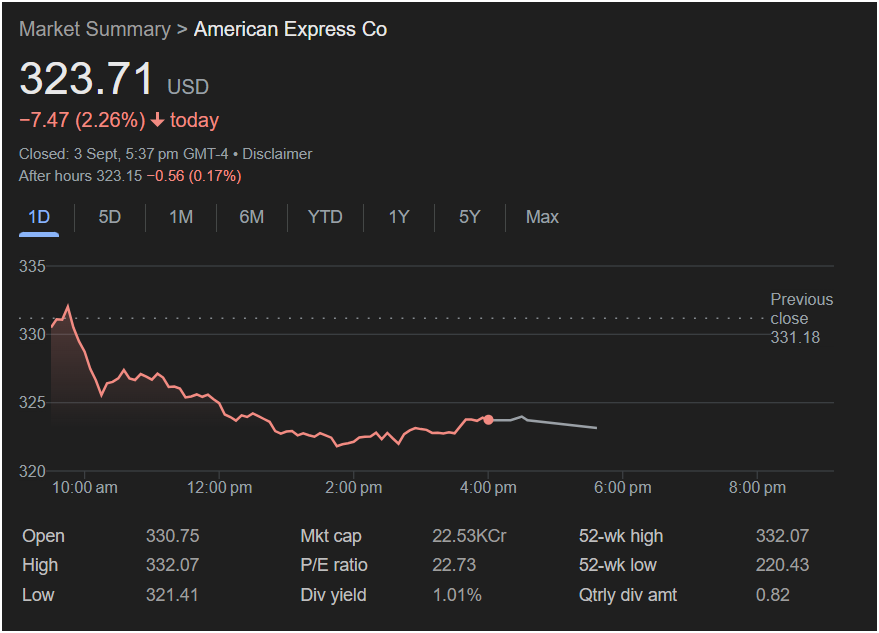Click the −0.56 (0.17%) after-hours change

(194, 176)
